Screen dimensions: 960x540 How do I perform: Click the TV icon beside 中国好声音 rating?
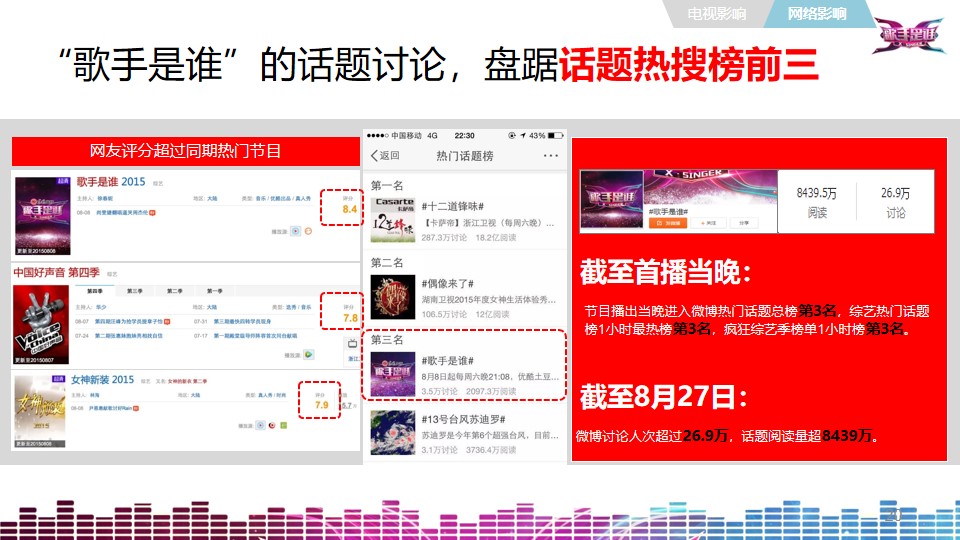coord(353,343)
